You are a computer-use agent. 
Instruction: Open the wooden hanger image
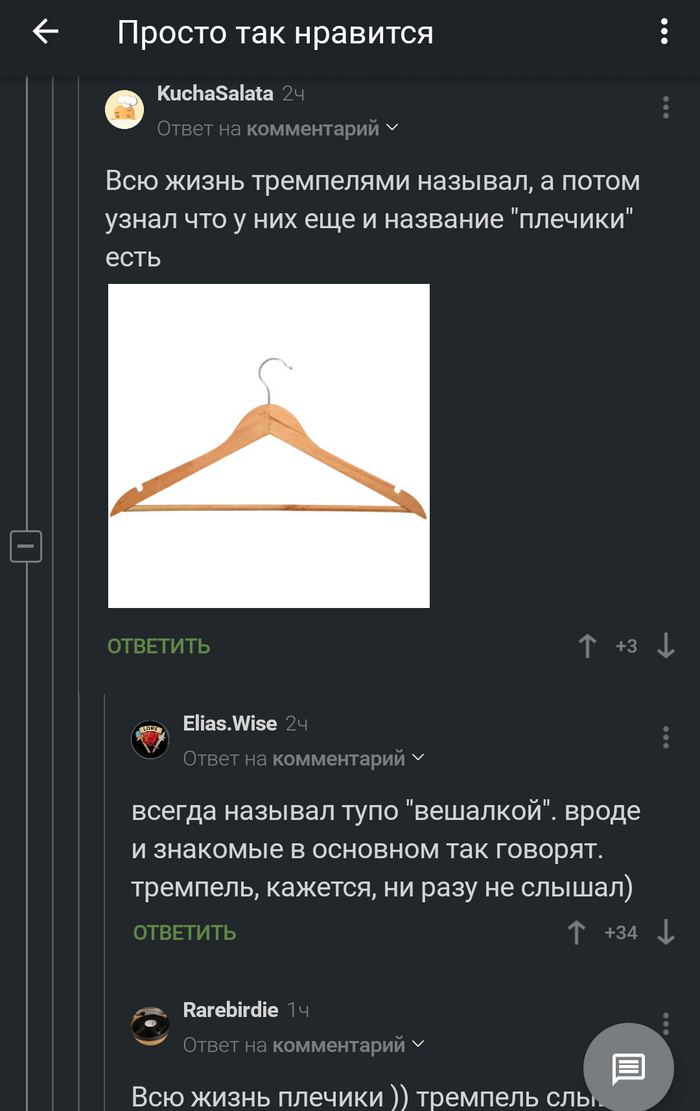click(x=269, y=446)
